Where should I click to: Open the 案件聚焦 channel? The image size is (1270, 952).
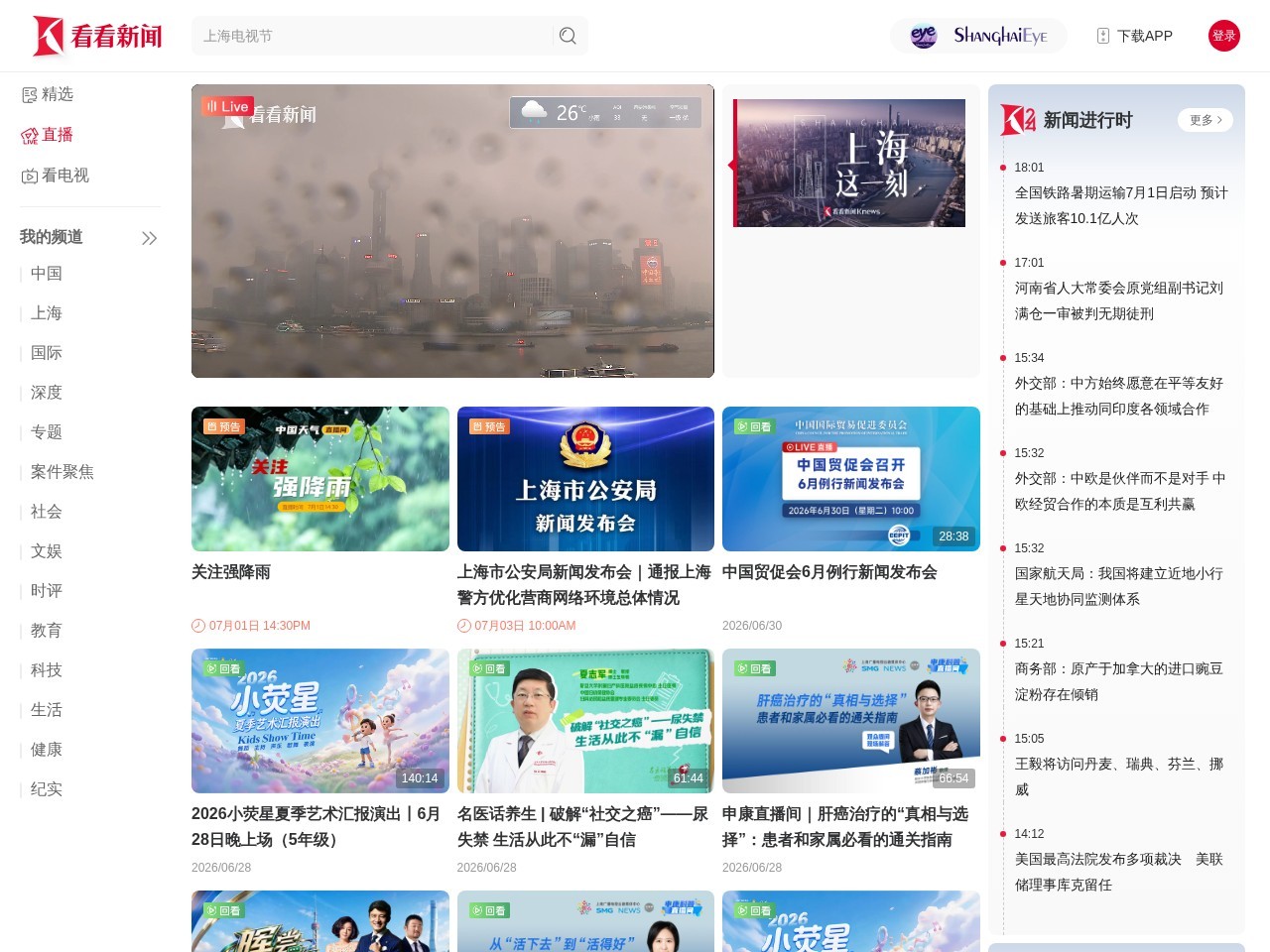click(63, 472)
